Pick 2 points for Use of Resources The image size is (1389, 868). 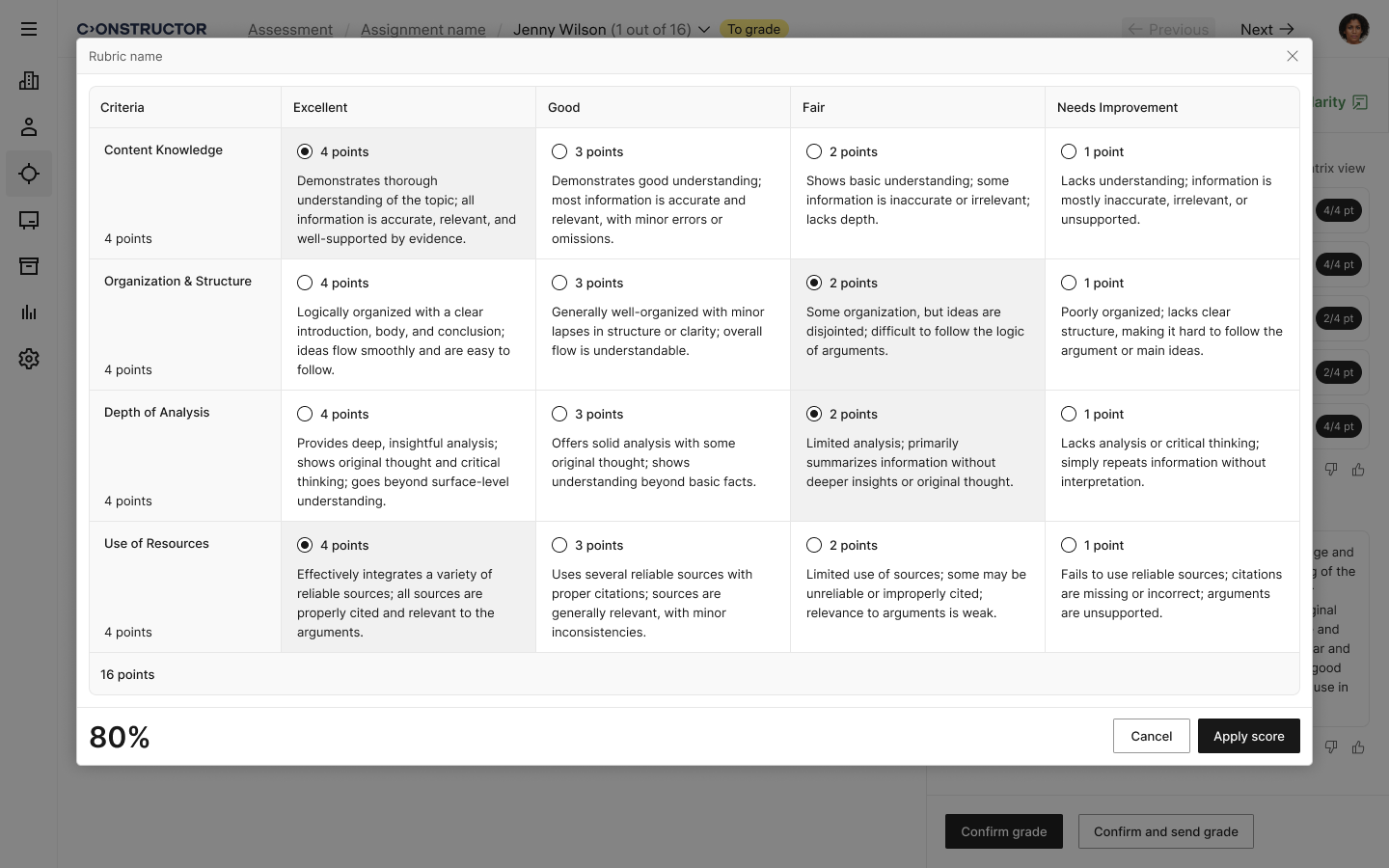[x=814, y=545]
